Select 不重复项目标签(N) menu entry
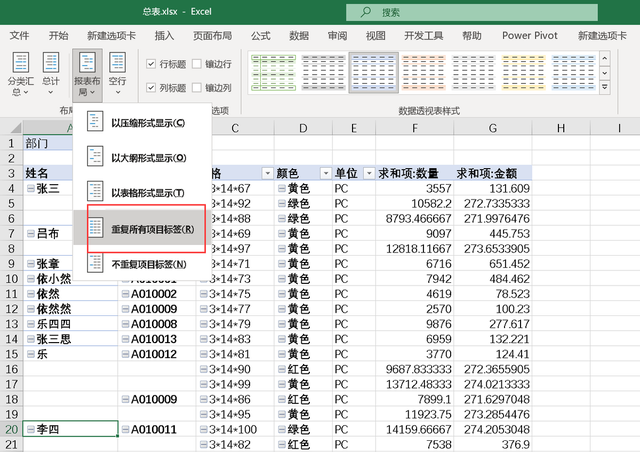This screenshot has height=452, width=640. [x=142, y=264]
